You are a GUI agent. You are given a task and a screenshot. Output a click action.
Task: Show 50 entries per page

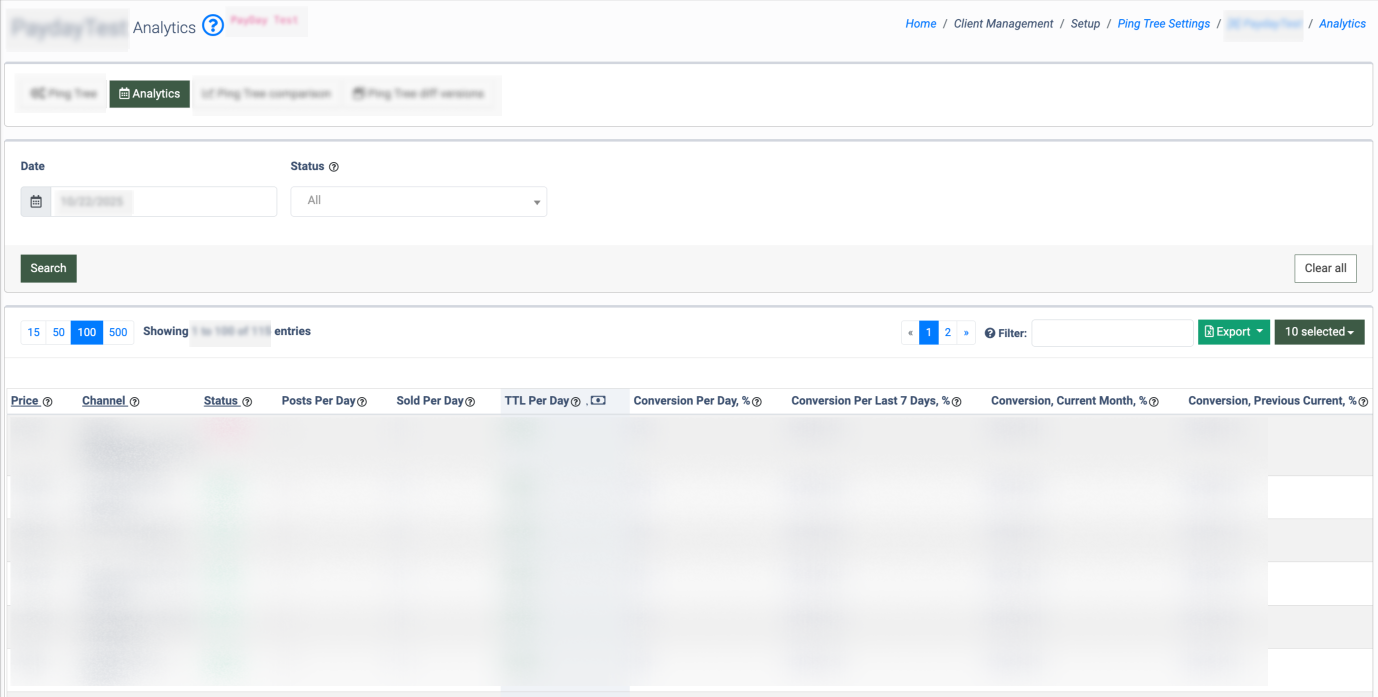point(59,332)
